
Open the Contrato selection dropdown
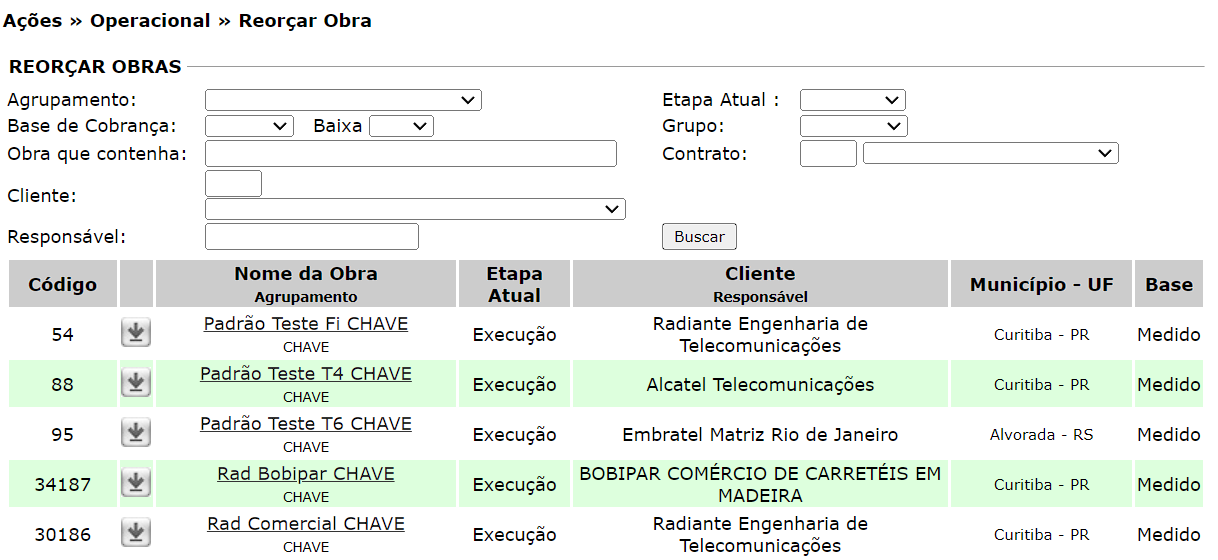point(990,153)
